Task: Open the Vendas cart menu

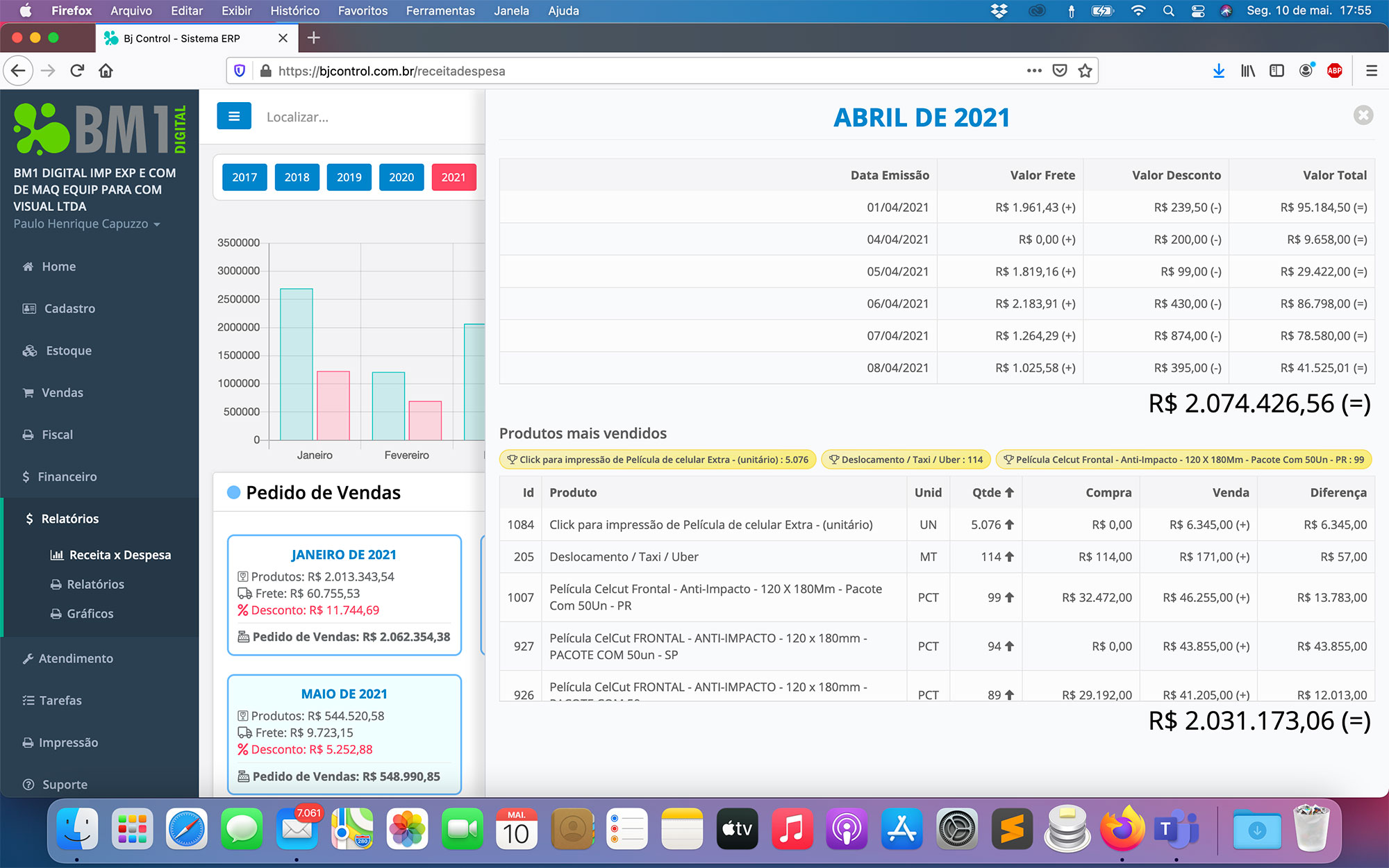Action: [x=61, y=392]
